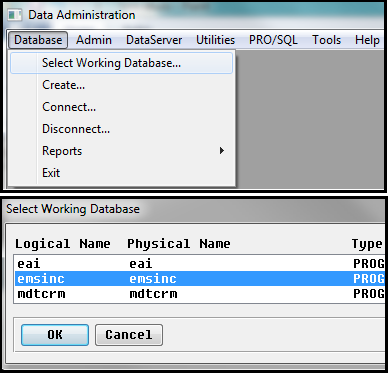Open the PRO/SQL menu
The height and width of the screenshot is (373, 388).
[x=273, y=40]
